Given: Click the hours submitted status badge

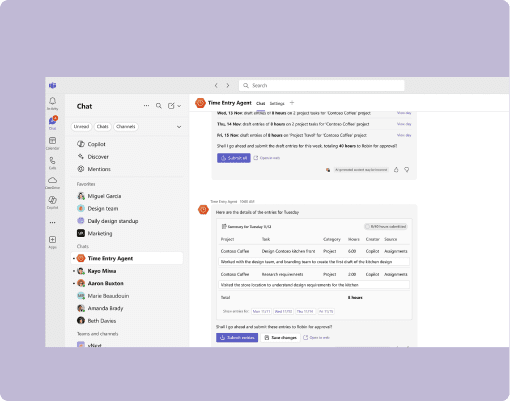Looking at the screenshot, I should point(386,227).
